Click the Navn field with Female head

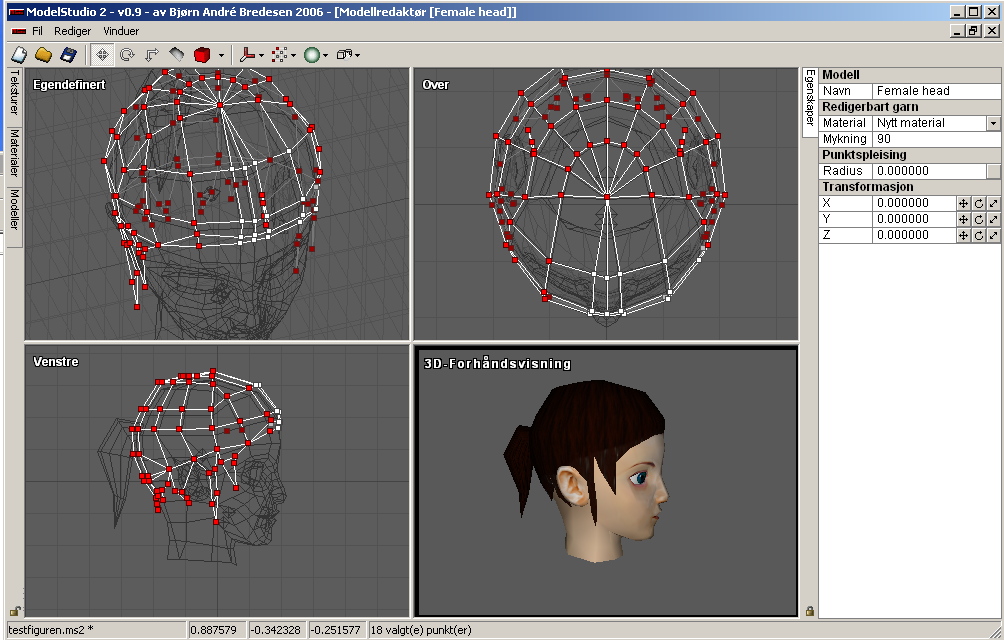pos(936,91)
